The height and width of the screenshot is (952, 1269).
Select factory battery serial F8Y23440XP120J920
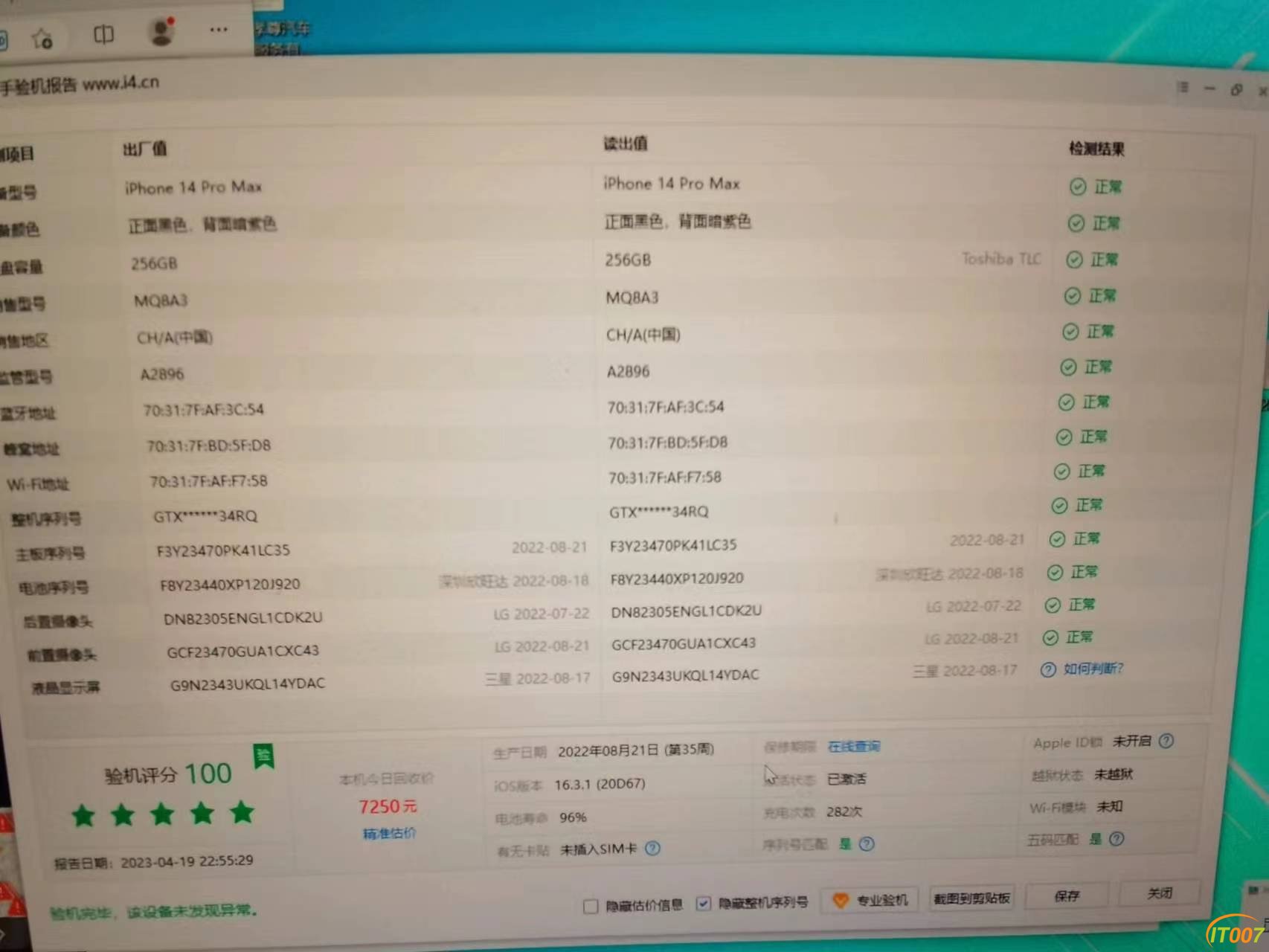point(230,585)
